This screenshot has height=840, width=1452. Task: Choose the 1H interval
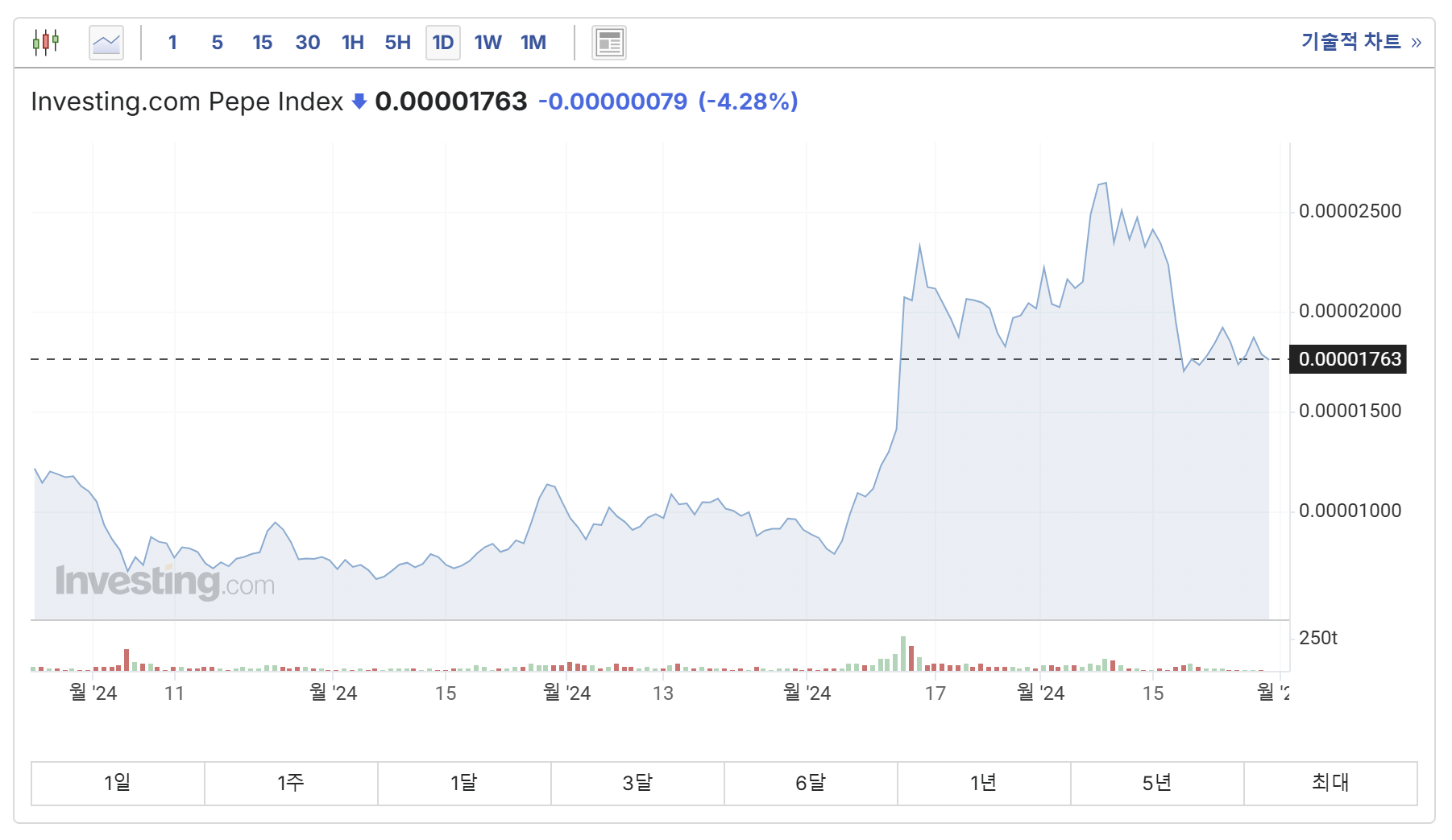click(x=353, y=43)
